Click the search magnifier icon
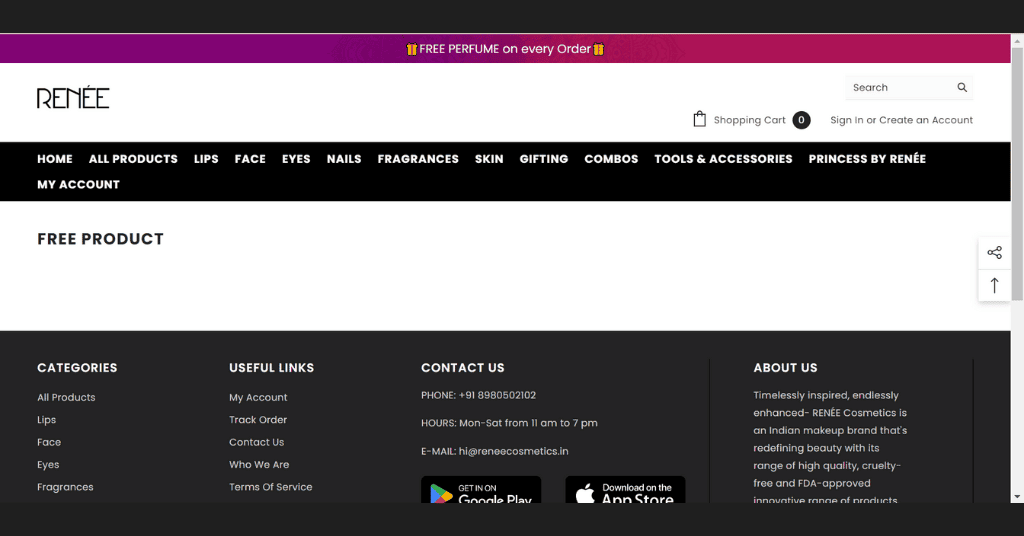1024x536 pixels. [x=962, y=87]
